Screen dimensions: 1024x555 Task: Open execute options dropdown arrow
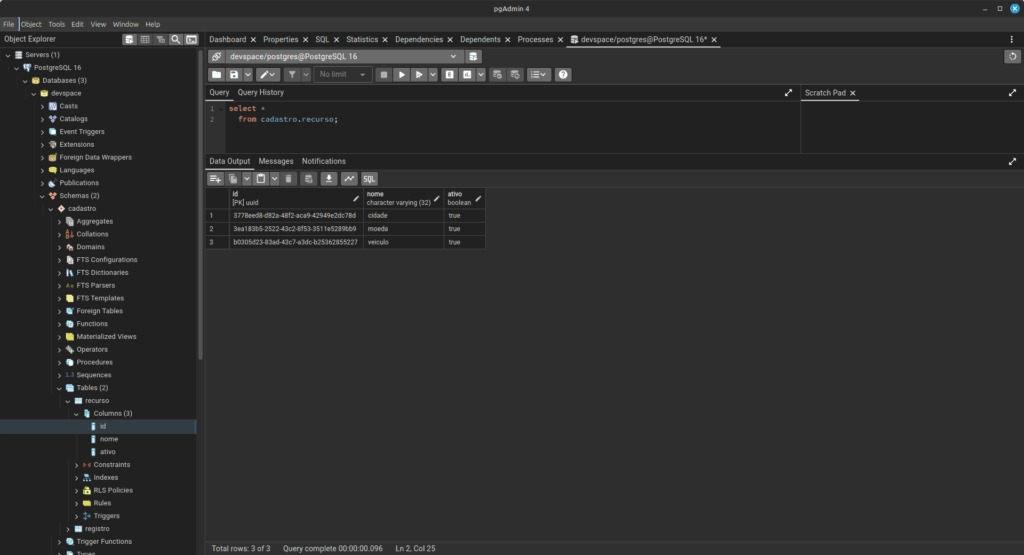click(x=433, y=74)
